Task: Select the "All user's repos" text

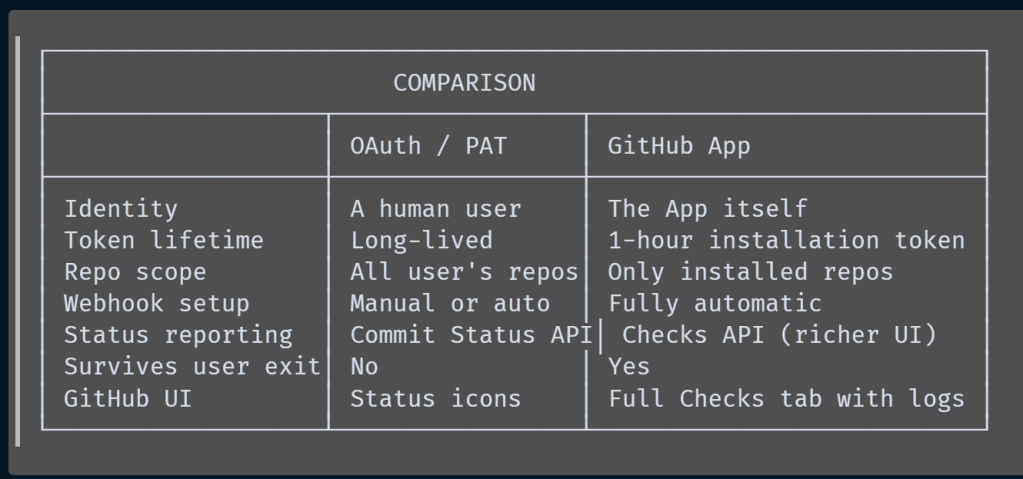Action: [x=464, y=272]
